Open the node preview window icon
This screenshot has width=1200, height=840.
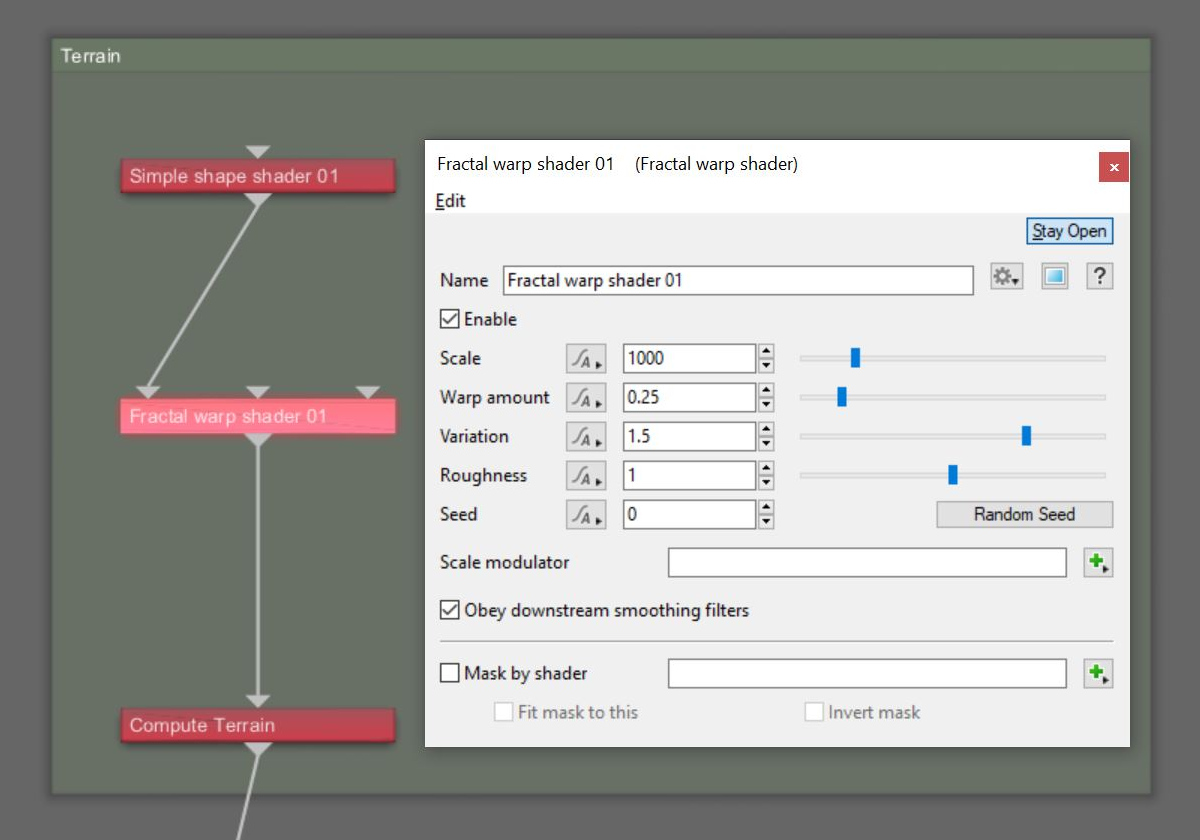(x=1055, y=277)
